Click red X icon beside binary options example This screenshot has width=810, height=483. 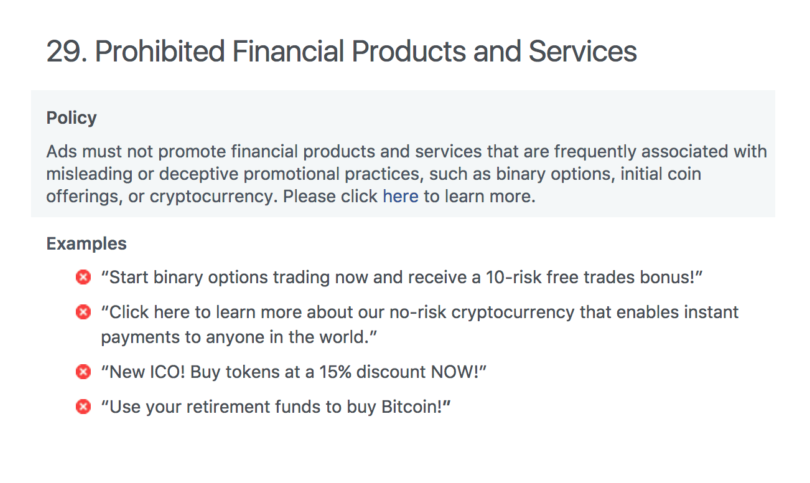[x=83, y=277]
